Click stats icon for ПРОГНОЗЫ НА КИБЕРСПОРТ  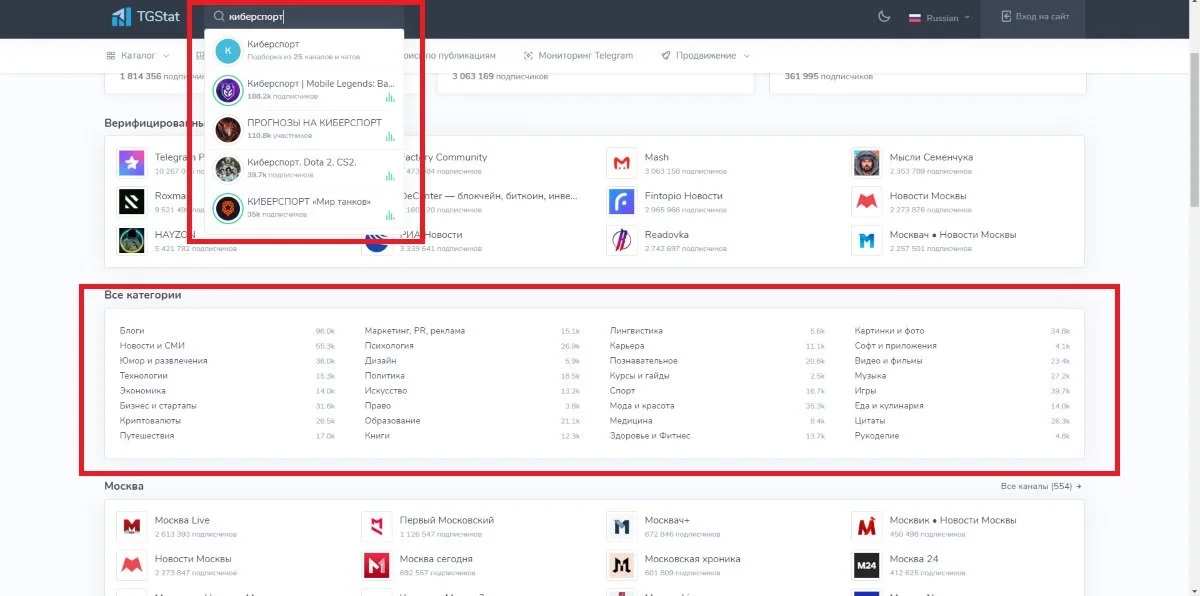[390, 136]
